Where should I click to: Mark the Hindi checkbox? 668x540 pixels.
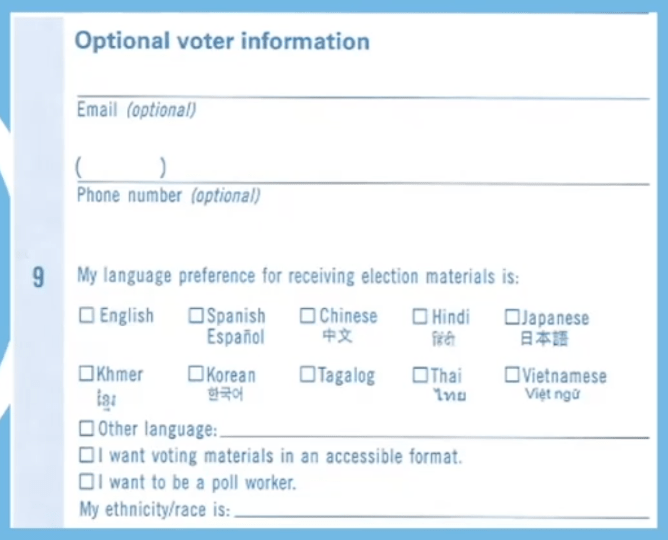420,316
